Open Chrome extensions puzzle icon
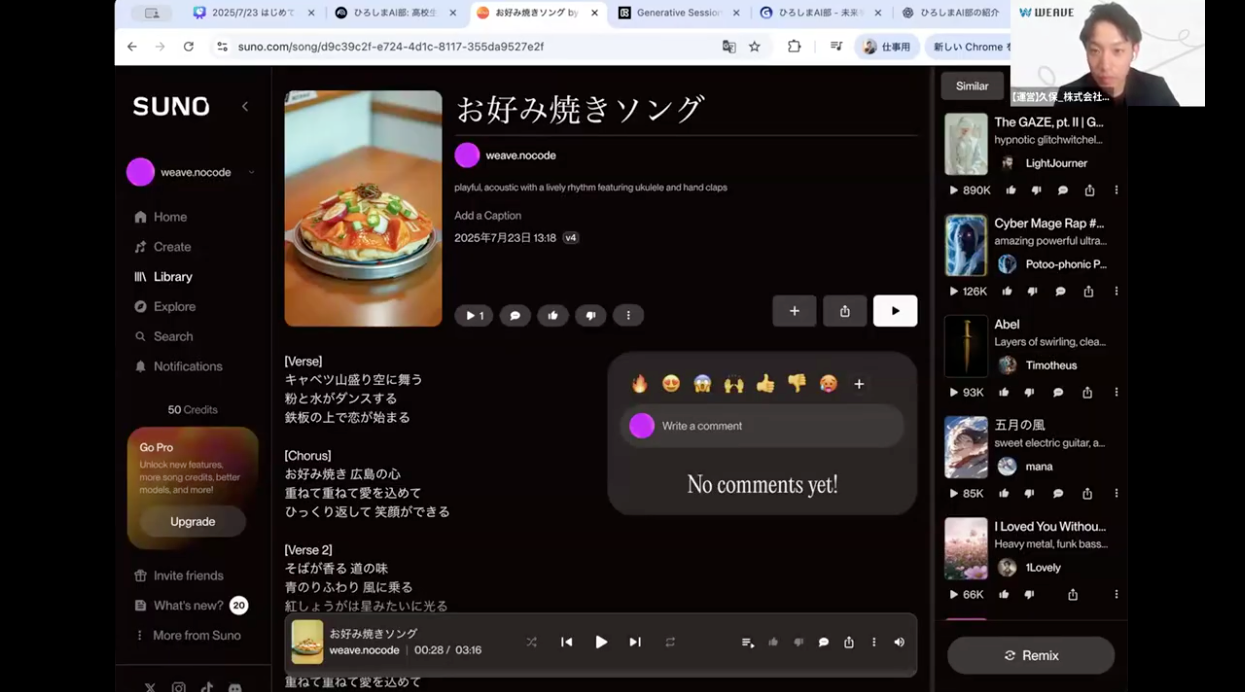Screen dimensions: 1245x692 [794, 46]
